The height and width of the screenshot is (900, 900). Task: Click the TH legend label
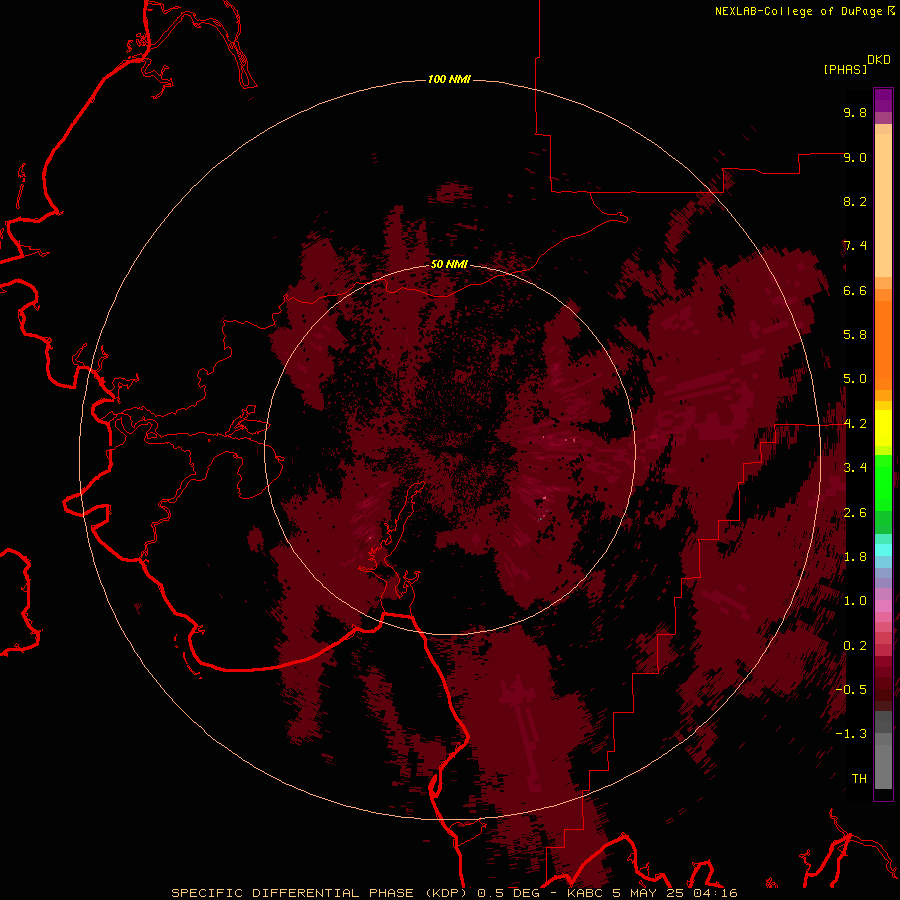[x=859, y=778]
